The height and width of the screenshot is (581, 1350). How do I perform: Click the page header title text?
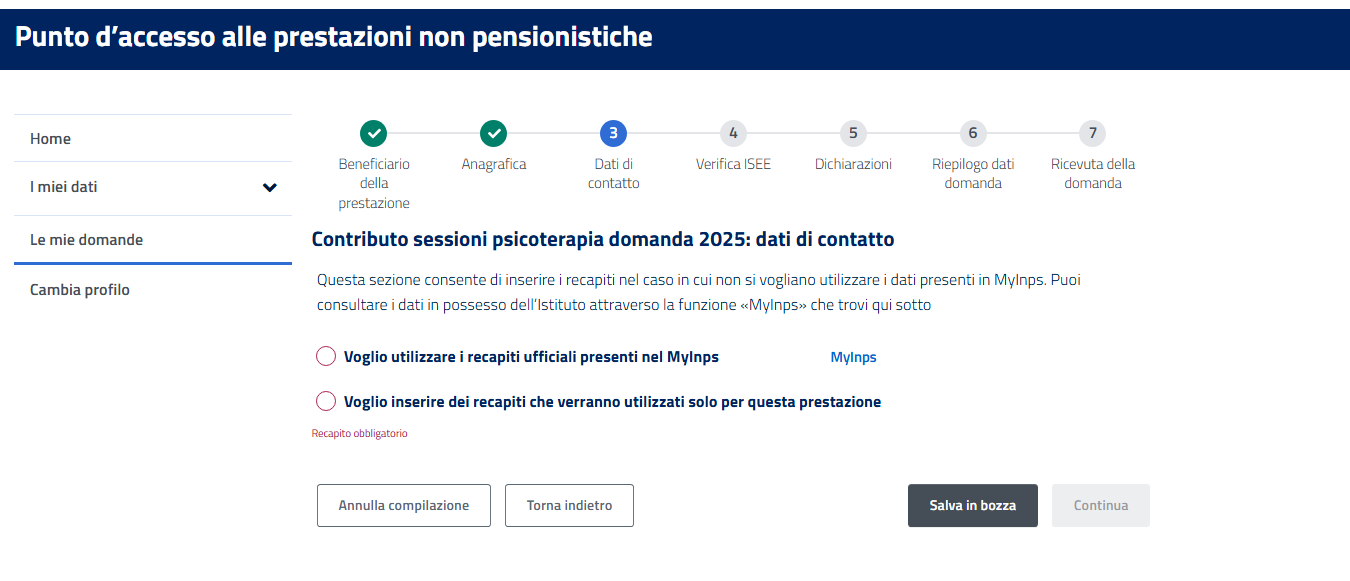point(334,37)
